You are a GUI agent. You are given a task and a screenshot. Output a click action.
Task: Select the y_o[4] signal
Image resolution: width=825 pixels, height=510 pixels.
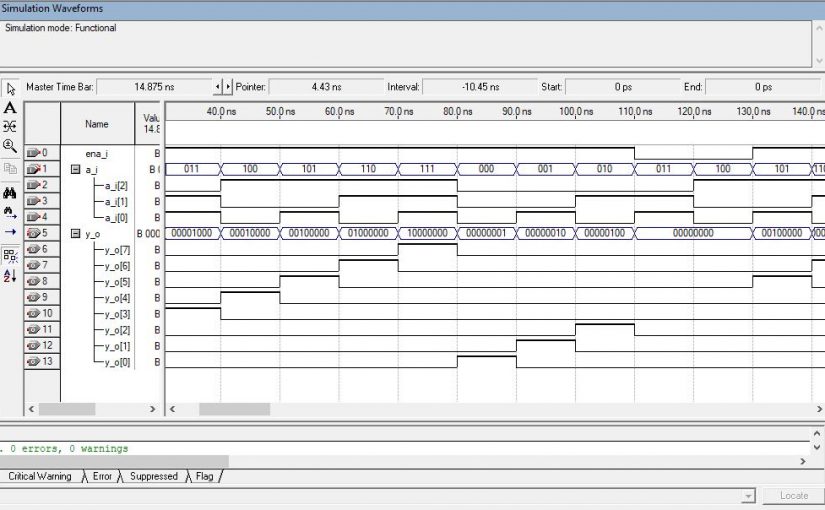click(x=117, y=298)
